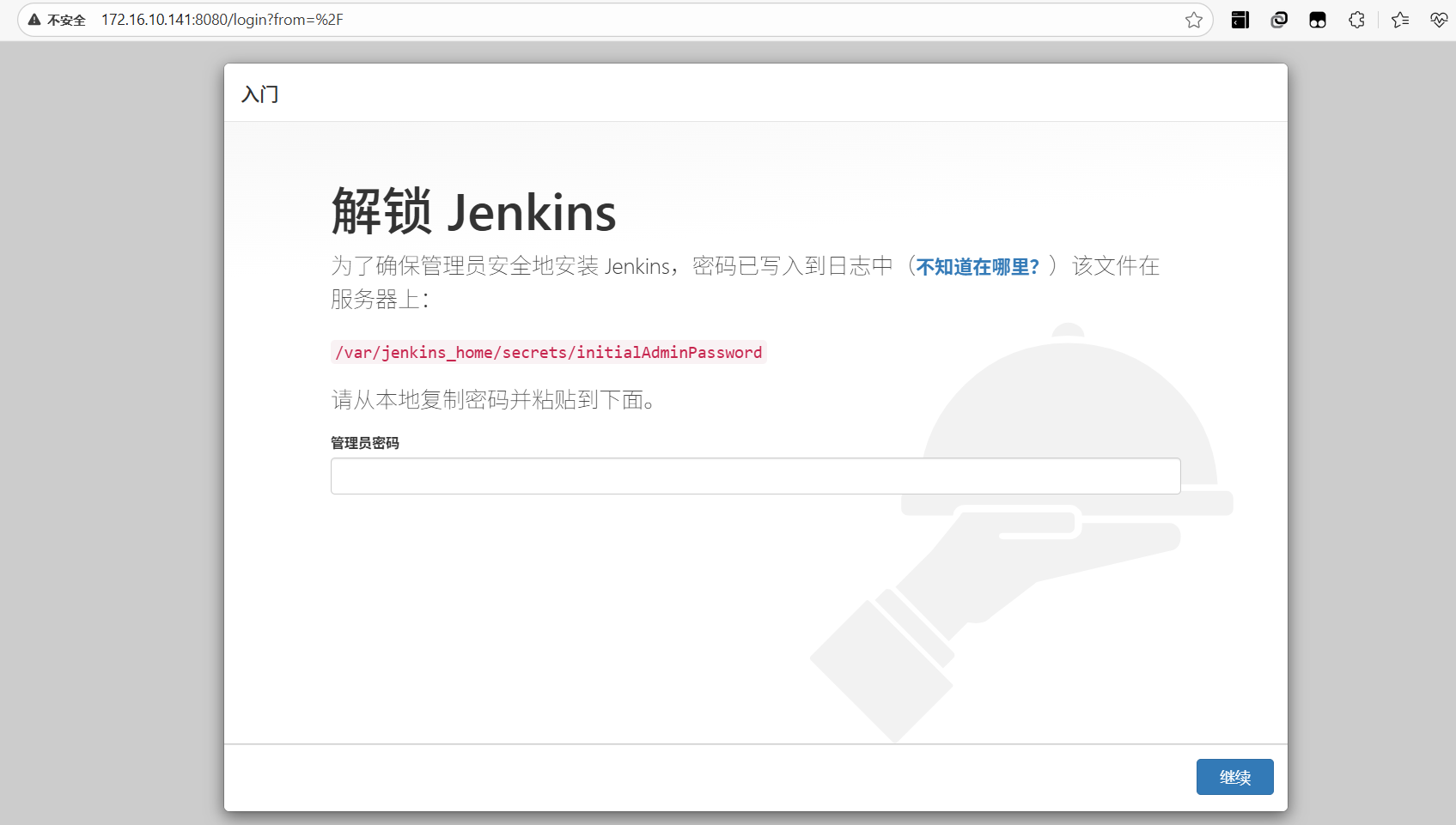
Task: Open the 不知道在哪里? help link
Action: click(978, 267)
